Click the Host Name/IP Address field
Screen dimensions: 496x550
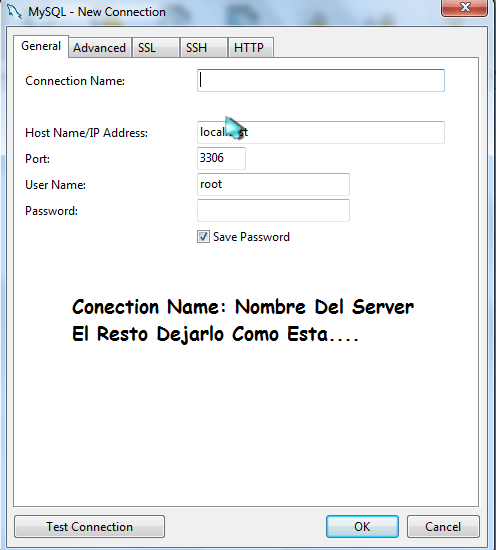point(321,132)
